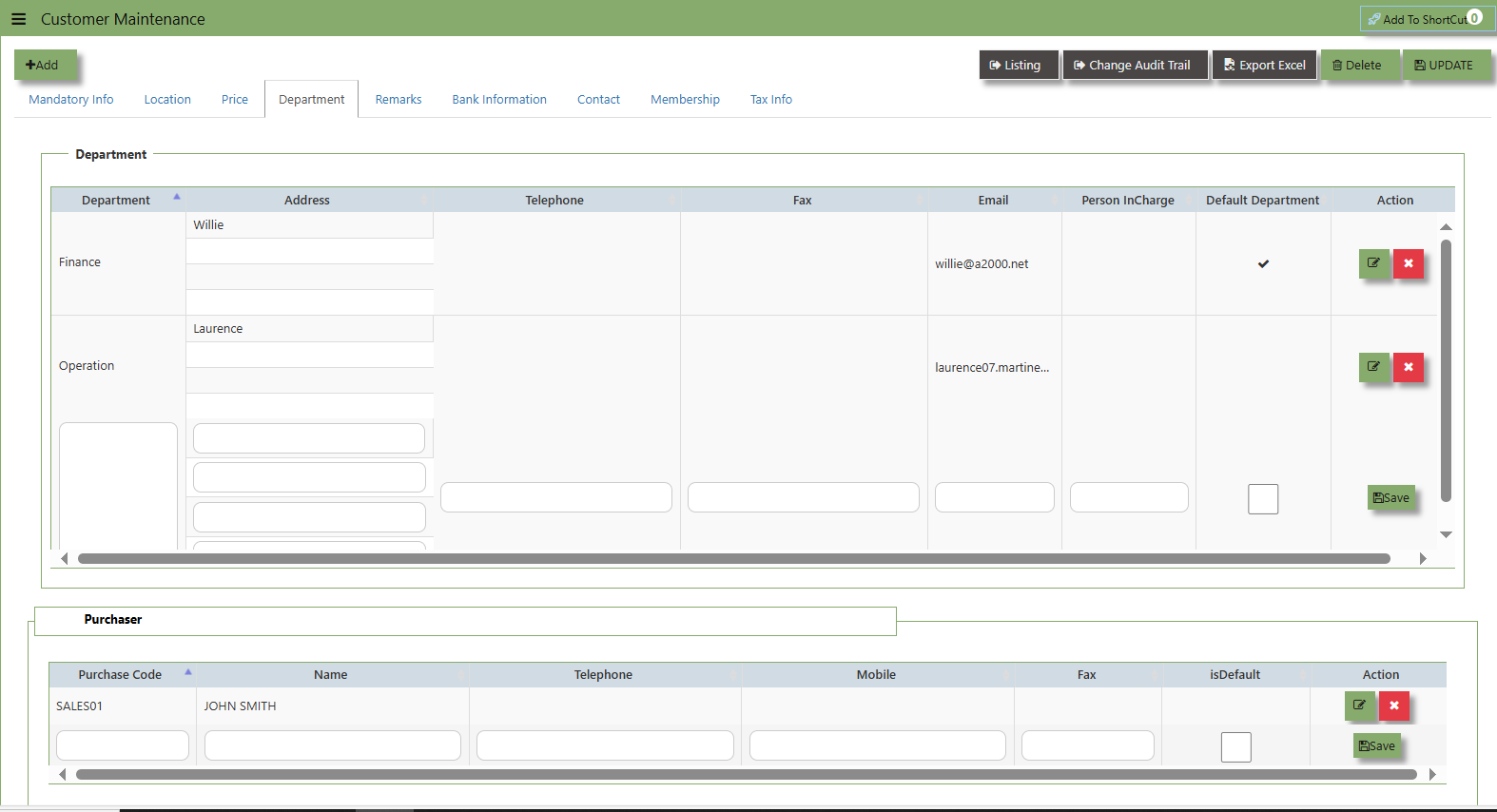Screen dimensions: 1497x812
Task: Open the Mandatory Info tab
Action: (71, 99)
